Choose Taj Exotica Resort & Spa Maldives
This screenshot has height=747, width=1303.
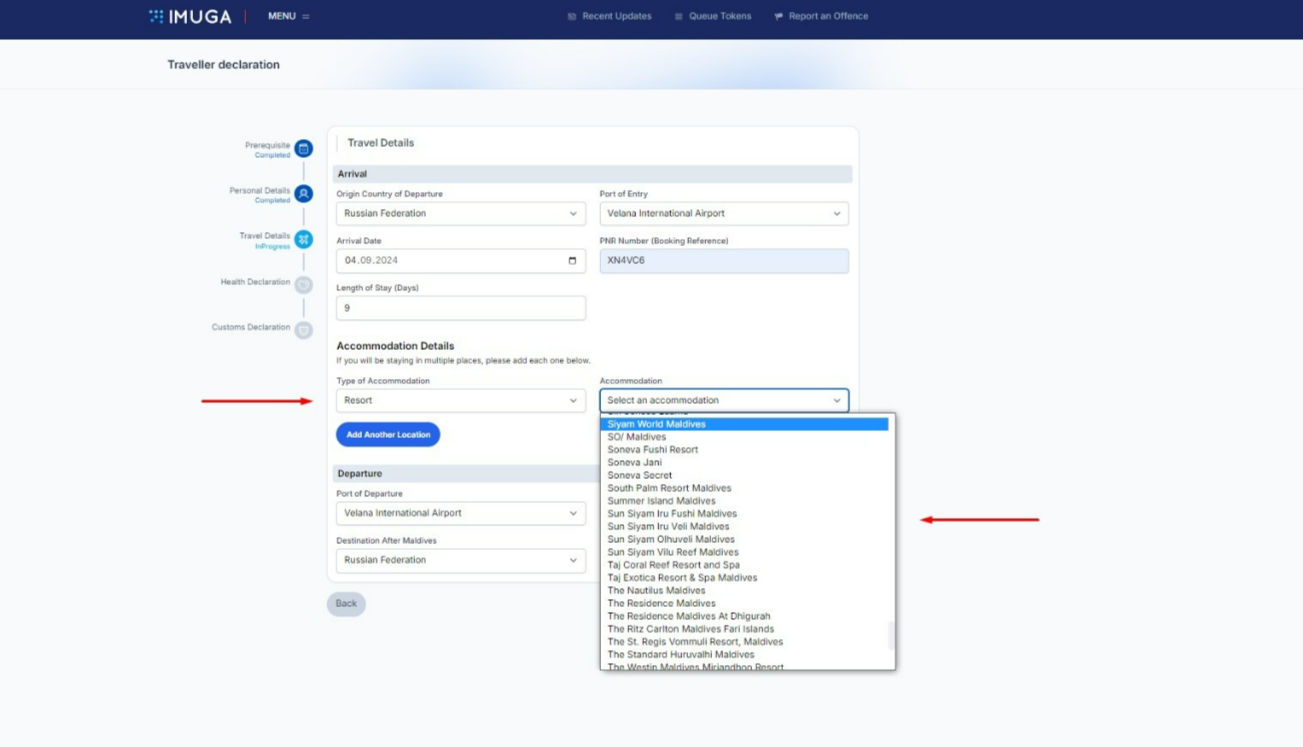point(744,578)
